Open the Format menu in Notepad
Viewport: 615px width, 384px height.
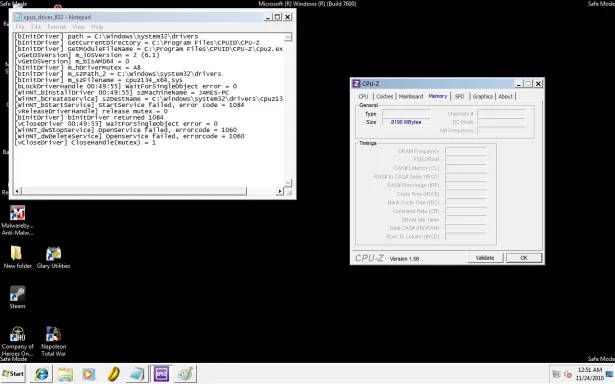point(56,27)
